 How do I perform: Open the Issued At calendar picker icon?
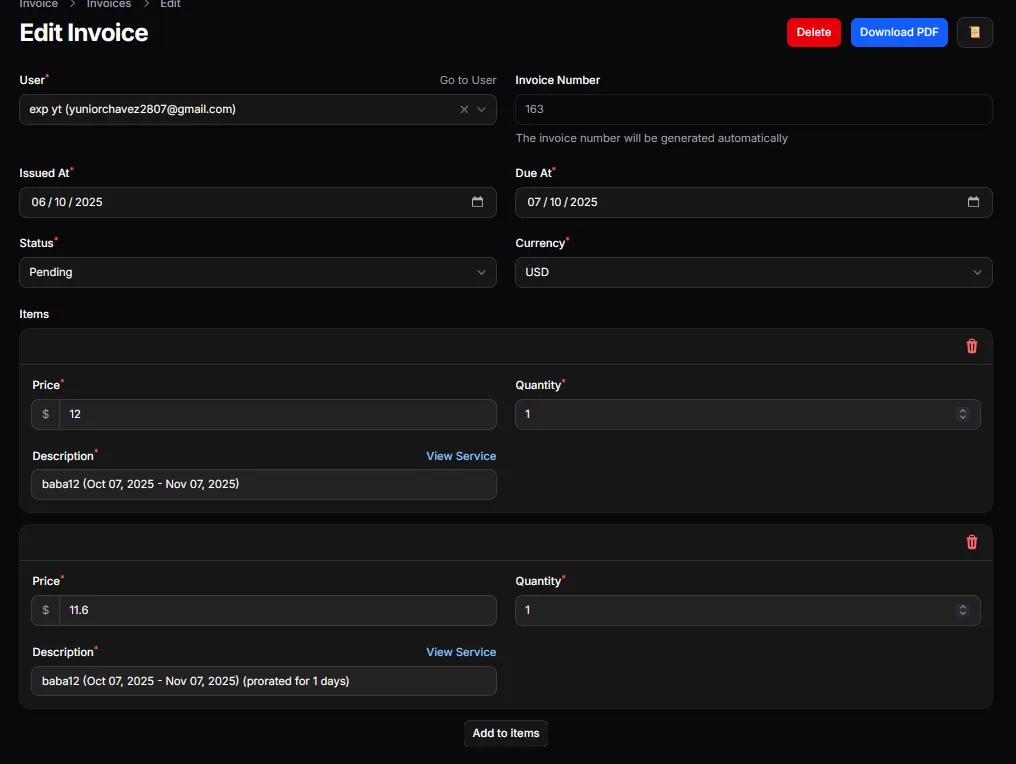click(477, 202)
